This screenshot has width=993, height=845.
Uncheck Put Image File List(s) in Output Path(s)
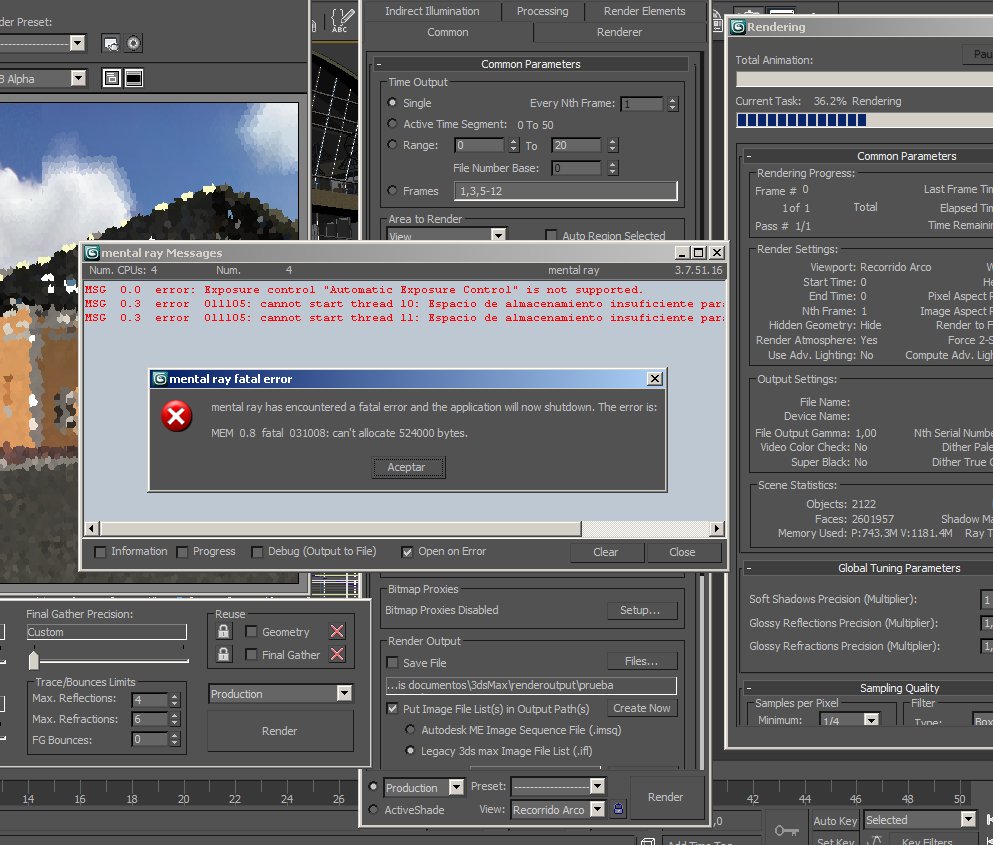392,709
